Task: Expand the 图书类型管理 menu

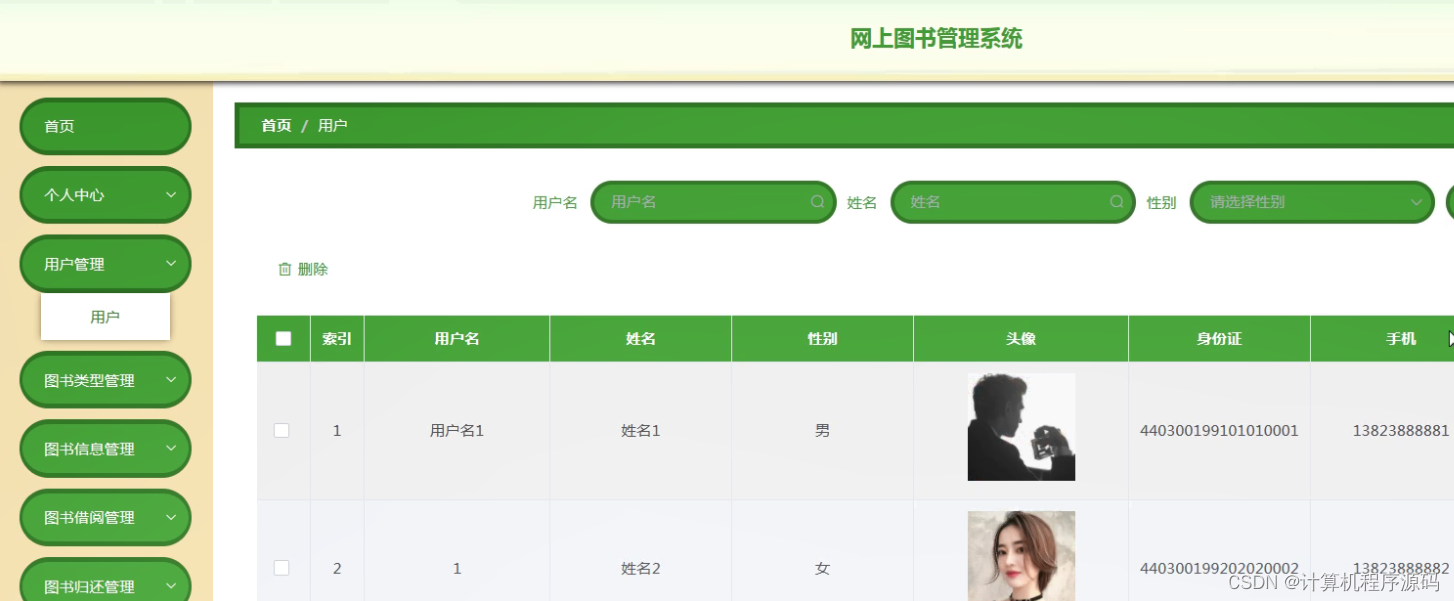Action: click(x=105, y=379)
